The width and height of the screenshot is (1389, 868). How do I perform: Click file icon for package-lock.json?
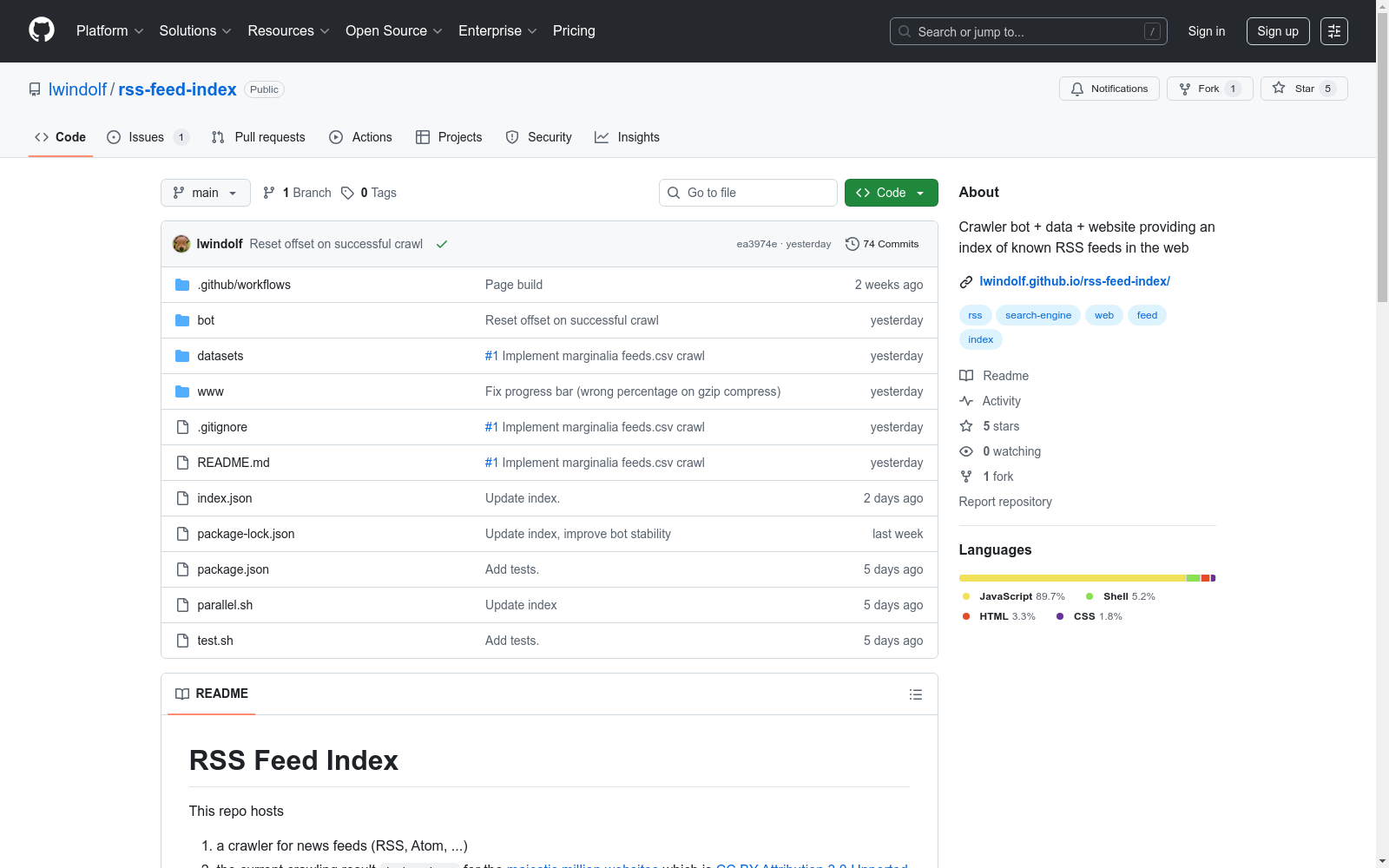pyautogui.click(x=182, y=534)
